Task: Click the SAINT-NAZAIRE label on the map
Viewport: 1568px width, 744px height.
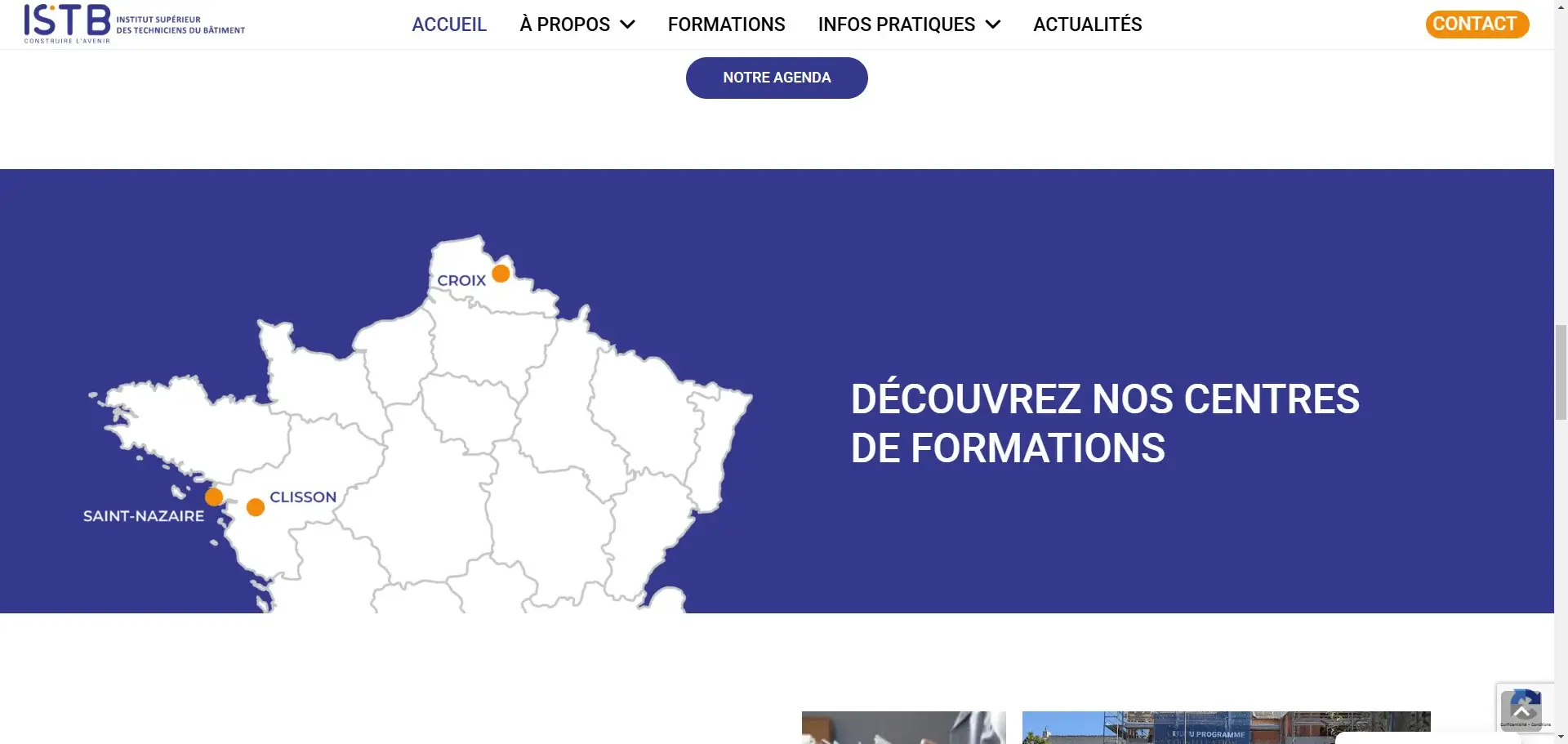Action: [144, 516]
